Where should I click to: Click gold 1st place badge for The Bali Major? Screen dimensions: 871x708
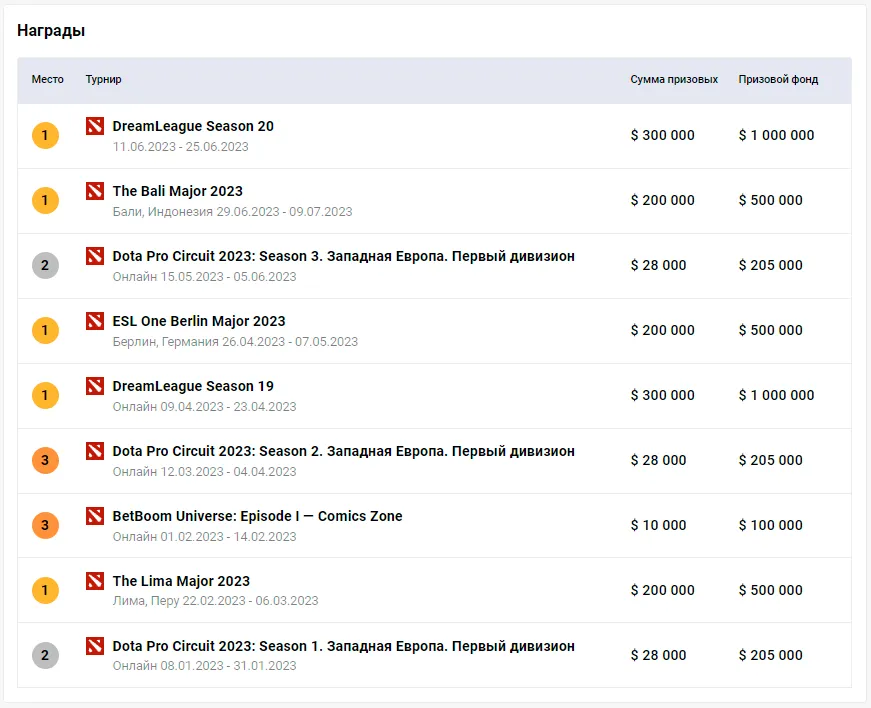pos(46,200)
